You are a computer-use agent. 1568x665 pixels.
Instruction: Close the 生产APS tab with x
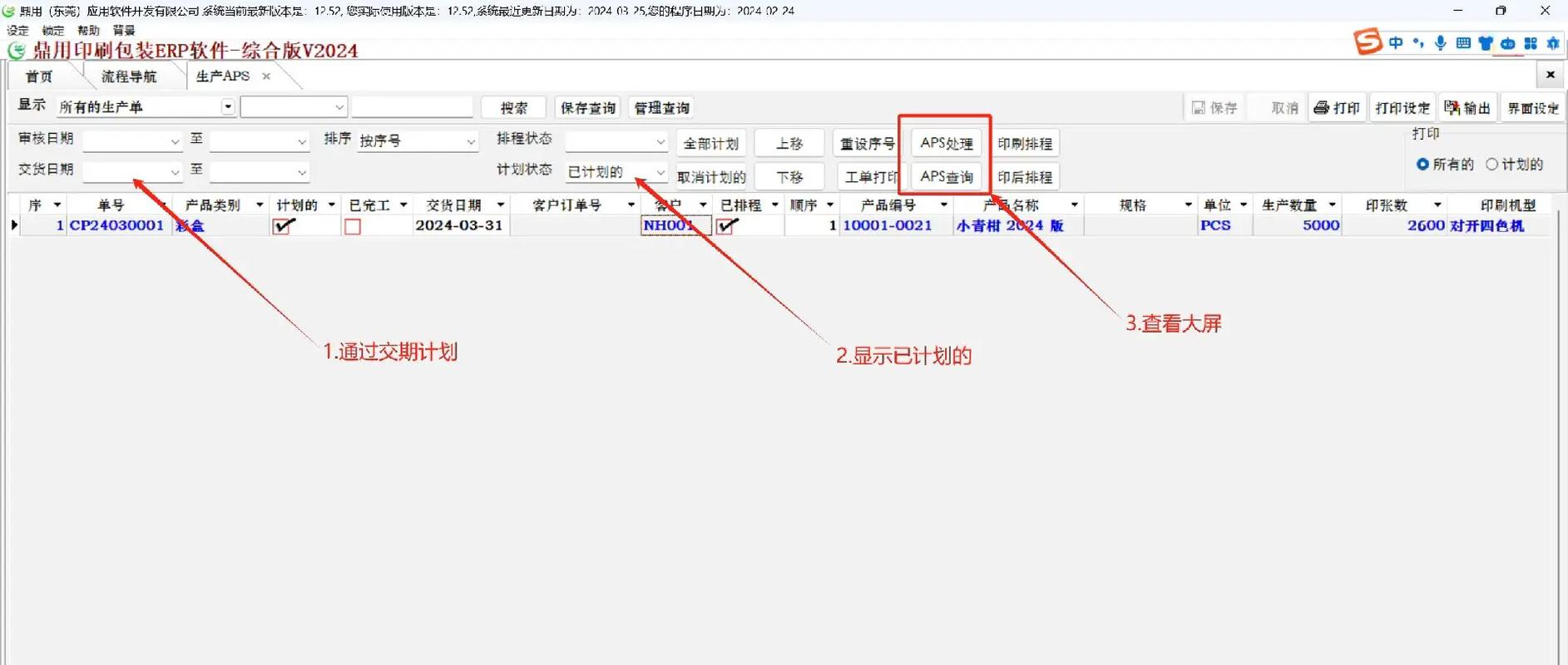point(266,76)
